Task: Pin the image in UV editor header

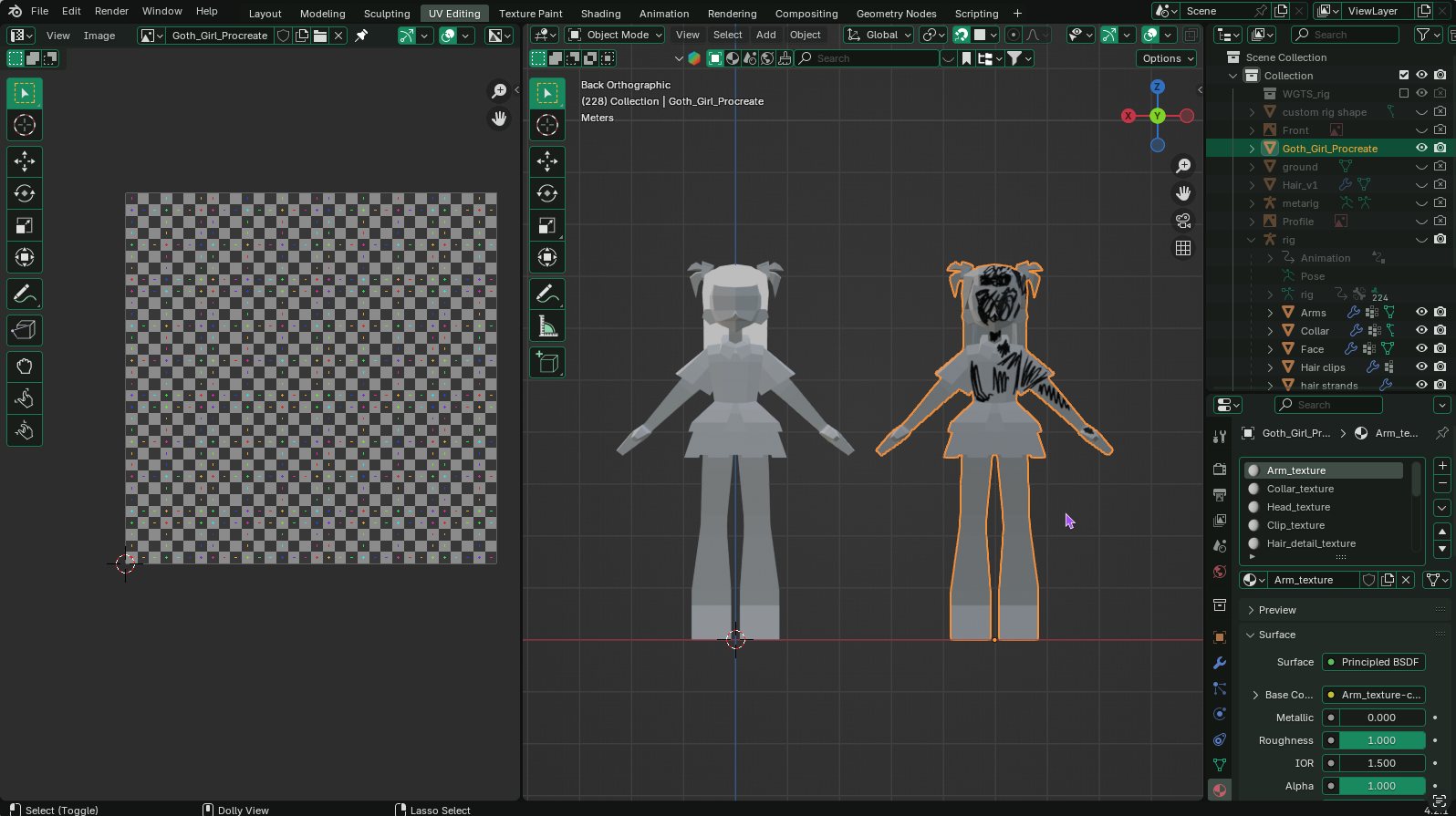Action: pyautogui.click(x=361, y=36)
